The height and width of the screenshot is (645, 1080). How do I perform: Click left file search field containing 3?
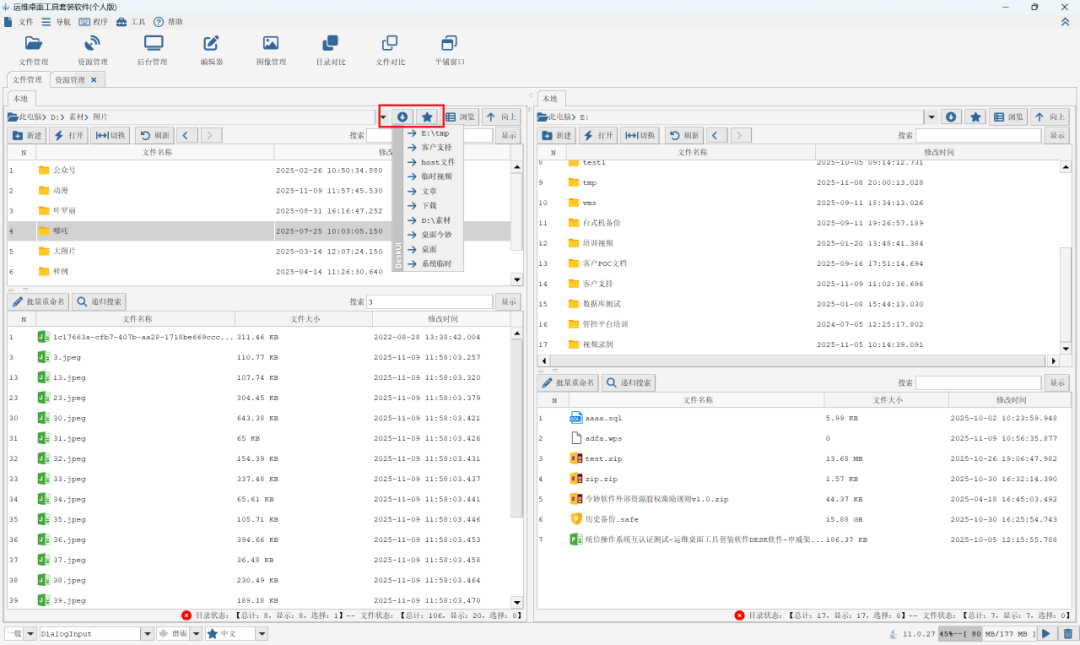tap(429, 302)
